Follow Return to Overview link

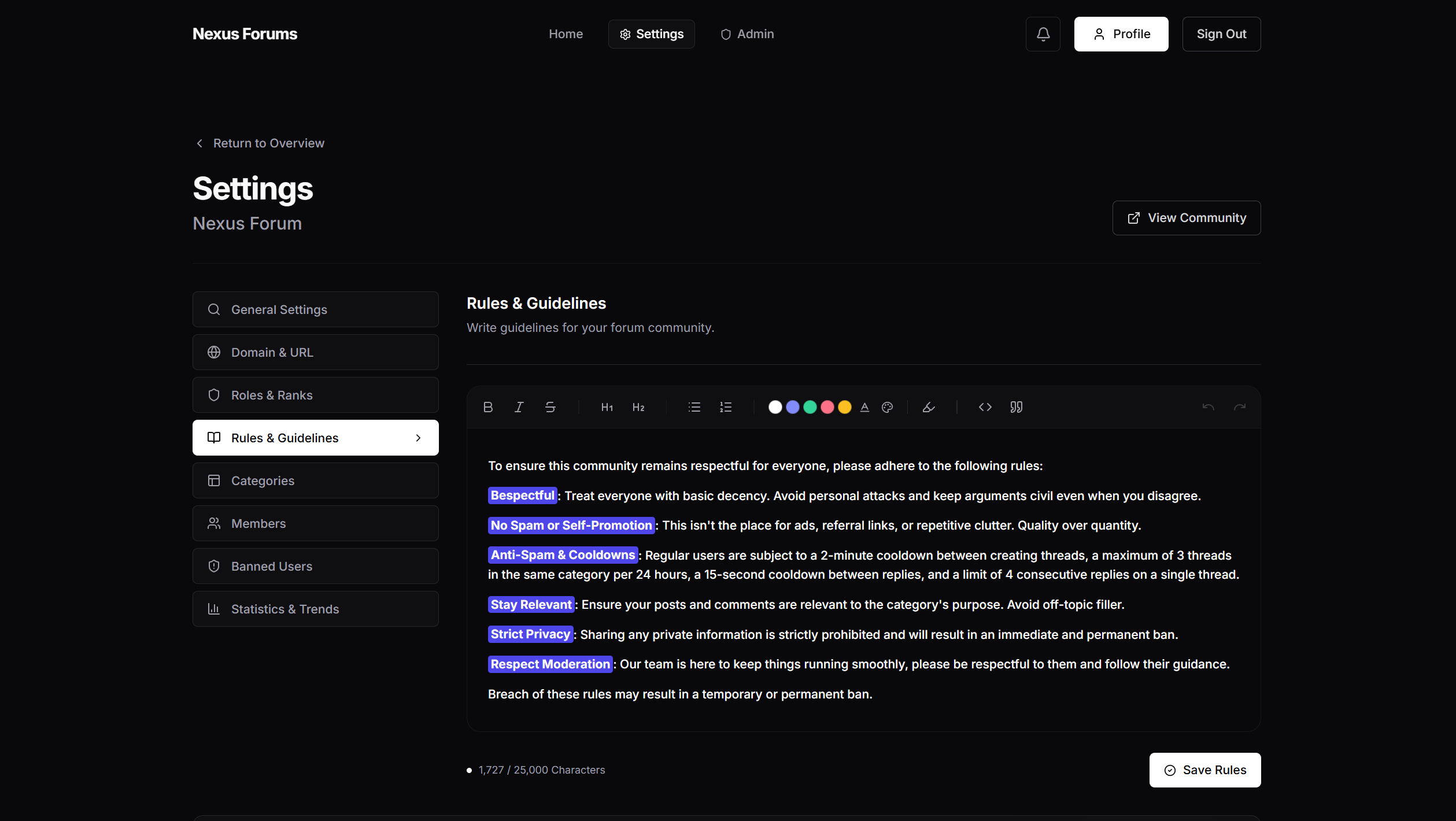[x=260, y=143]
